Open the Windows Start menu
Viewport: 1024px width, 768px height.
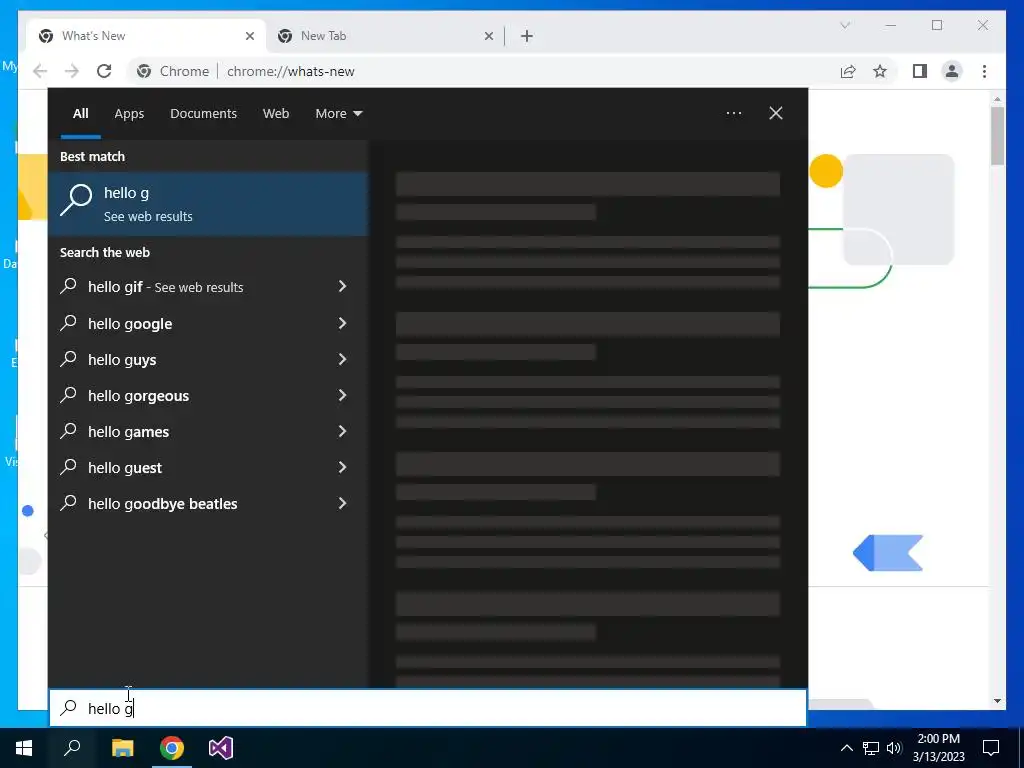(x=24, y=748)
